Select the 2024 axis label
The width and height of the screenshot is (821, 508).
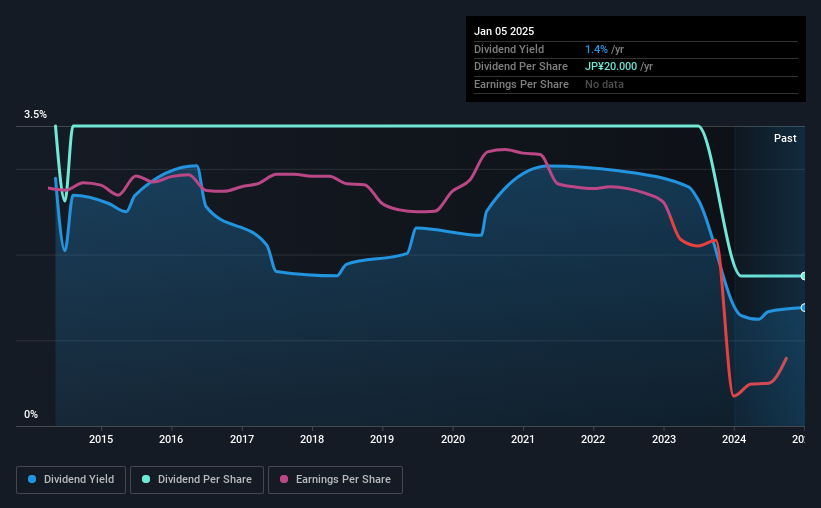pyautogui.click(x=734, y=439)
